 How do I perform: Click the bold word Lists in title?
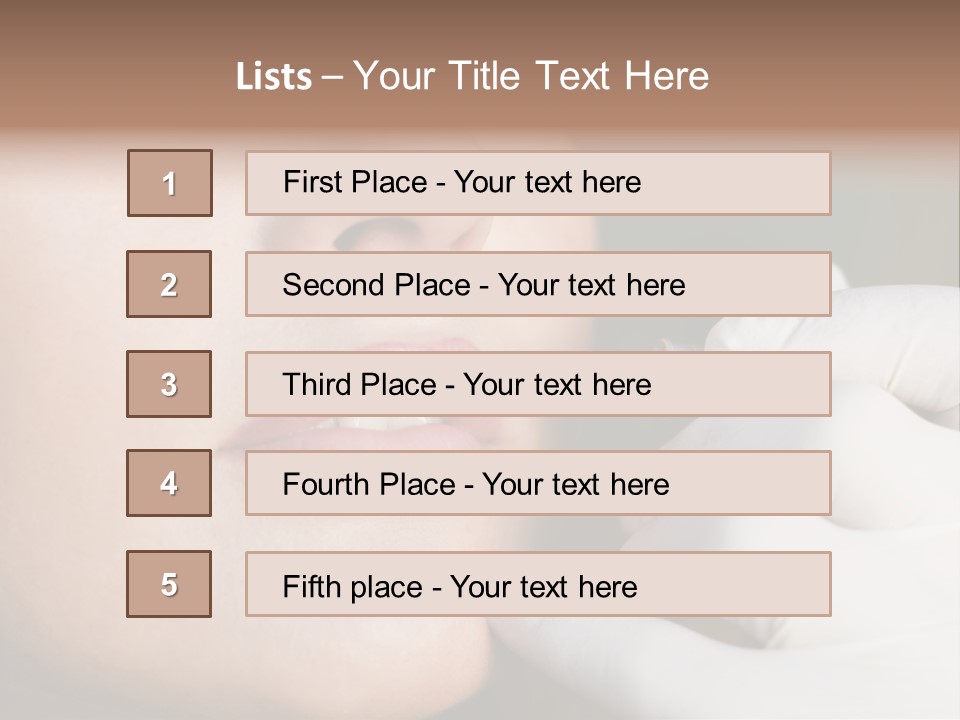274,77
